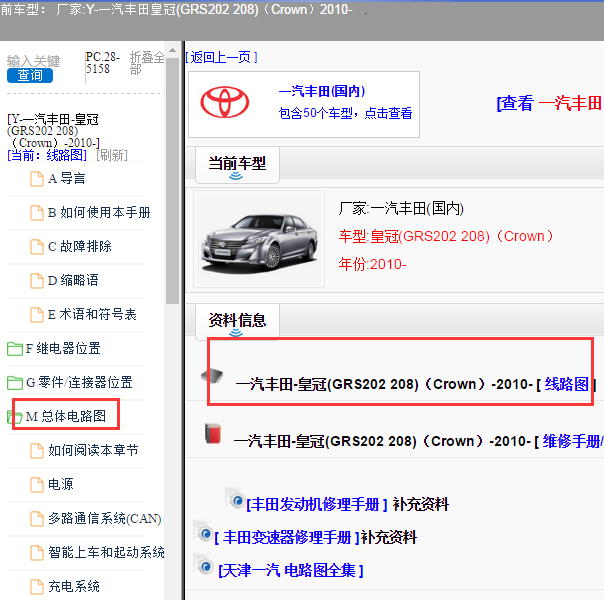Image resolution: width=604 pixels, height=600 pixels.
Task: Click 一汽丰田(国内) manufacturer link
Action: click(x=322, y=91)
